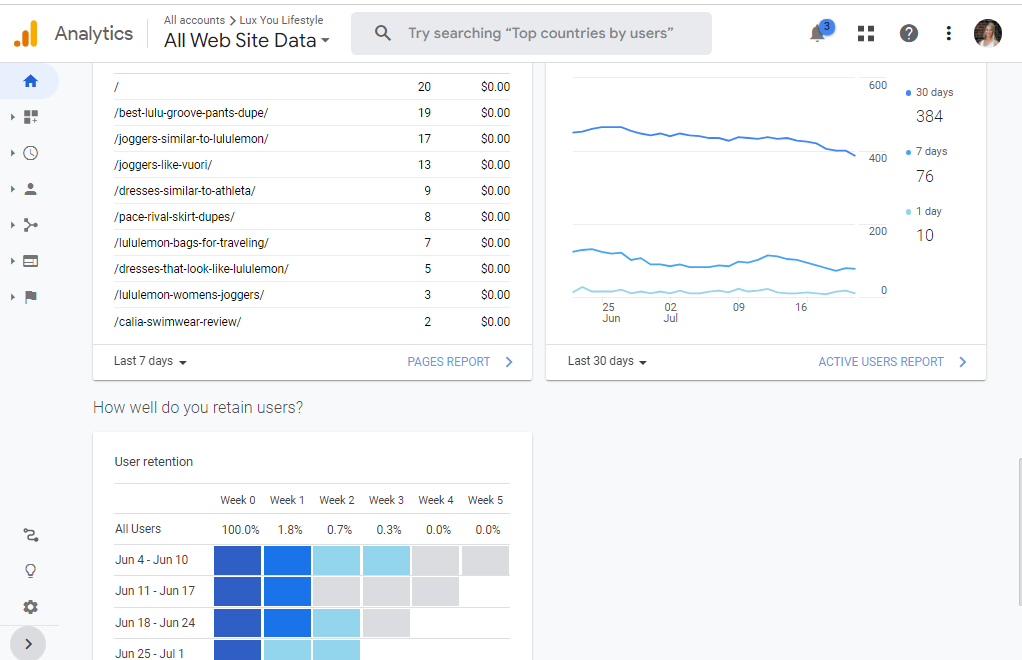This screenshot has height=660, width=1022.
Task: Expand the Acquisition section arrow
Action: tap(12, 225)
